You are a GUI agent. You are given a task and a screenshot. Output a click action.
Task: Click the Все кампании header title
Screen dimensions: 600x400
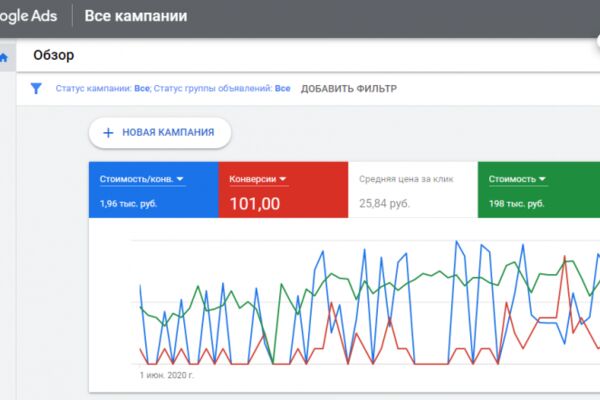(136, 16)
